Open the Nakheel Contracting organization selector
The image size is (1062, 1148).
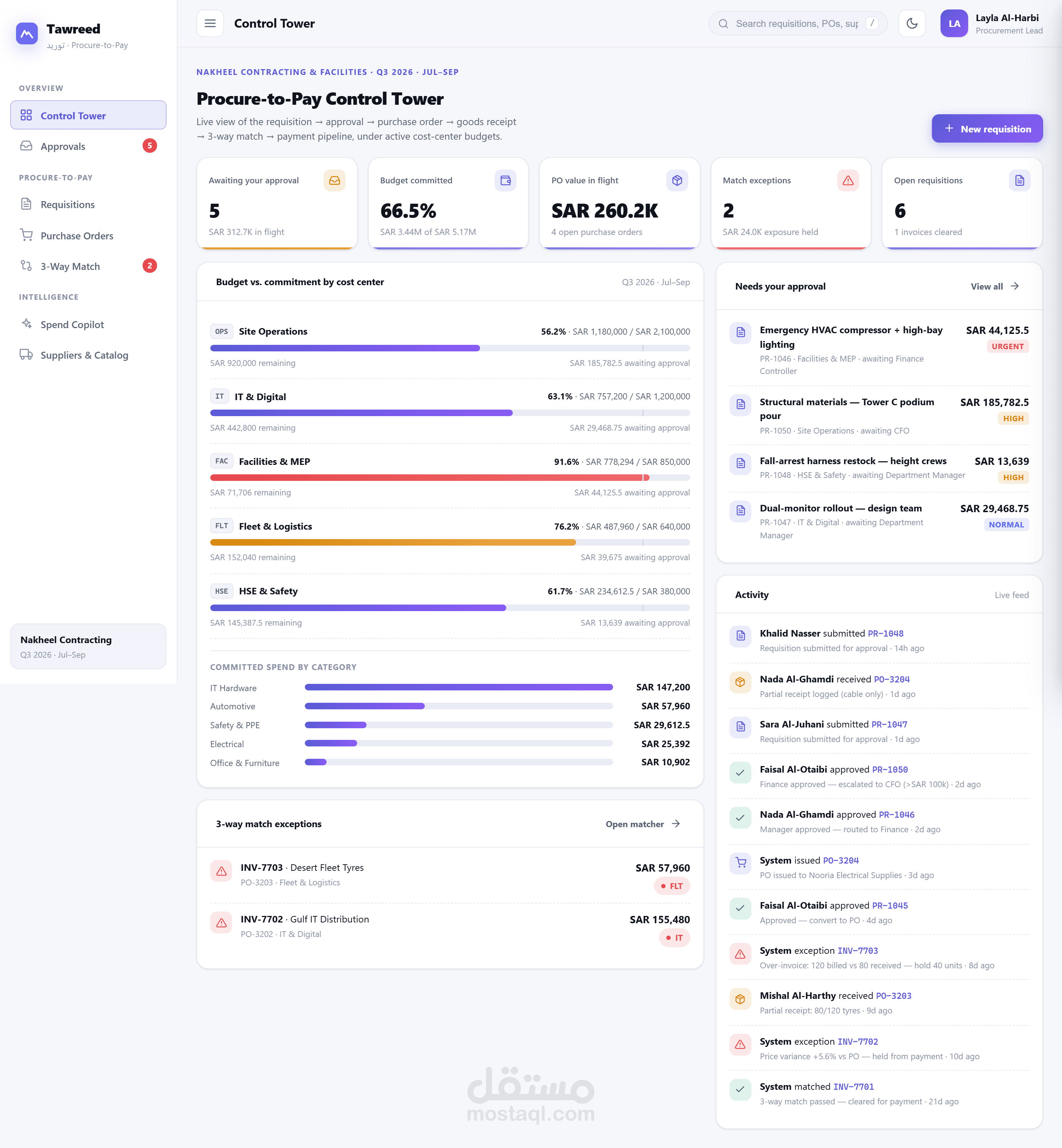88,646
